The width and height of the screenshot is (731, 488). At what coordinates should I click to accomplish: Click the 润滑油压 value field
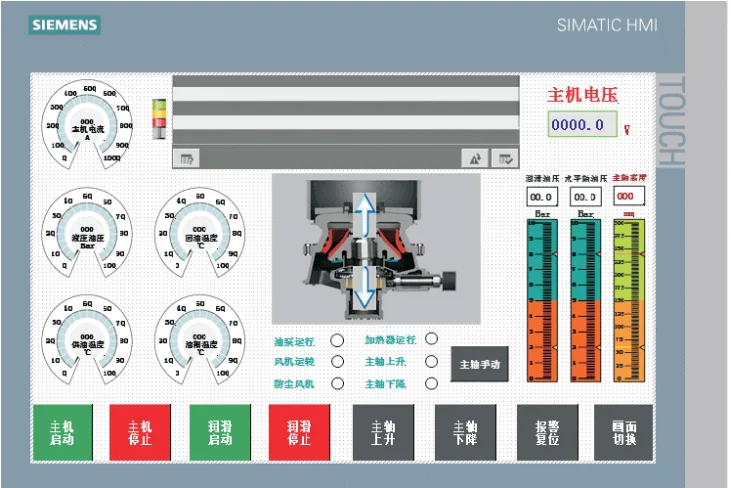pos(542,197)
